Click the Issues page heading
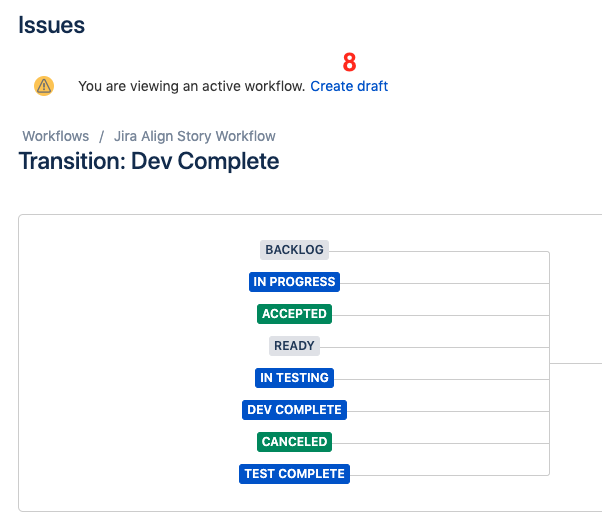Viewport: 602px width, 513px height. [51, 25]
